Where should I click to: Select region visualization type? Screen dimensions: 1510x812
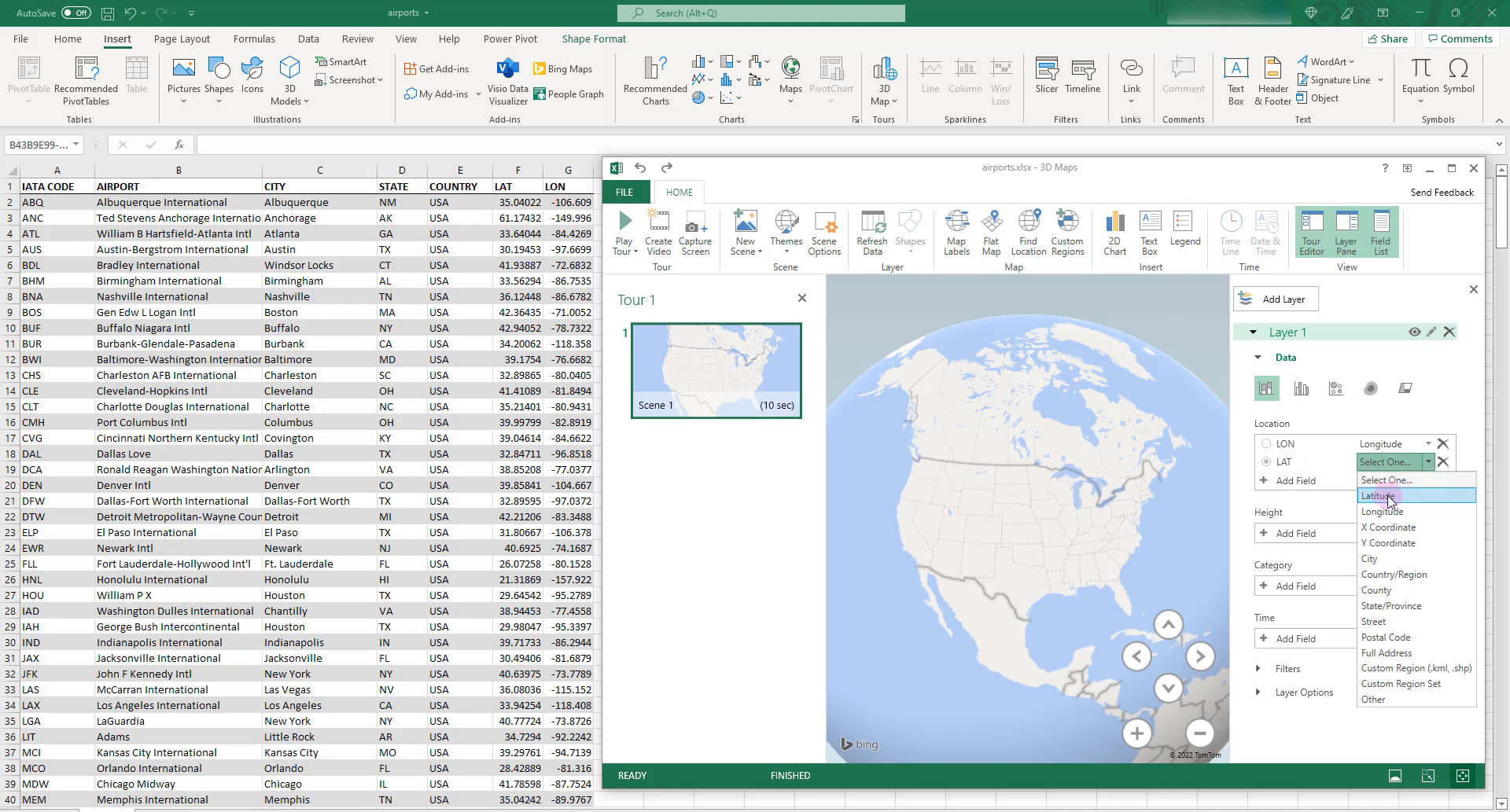1405,388
